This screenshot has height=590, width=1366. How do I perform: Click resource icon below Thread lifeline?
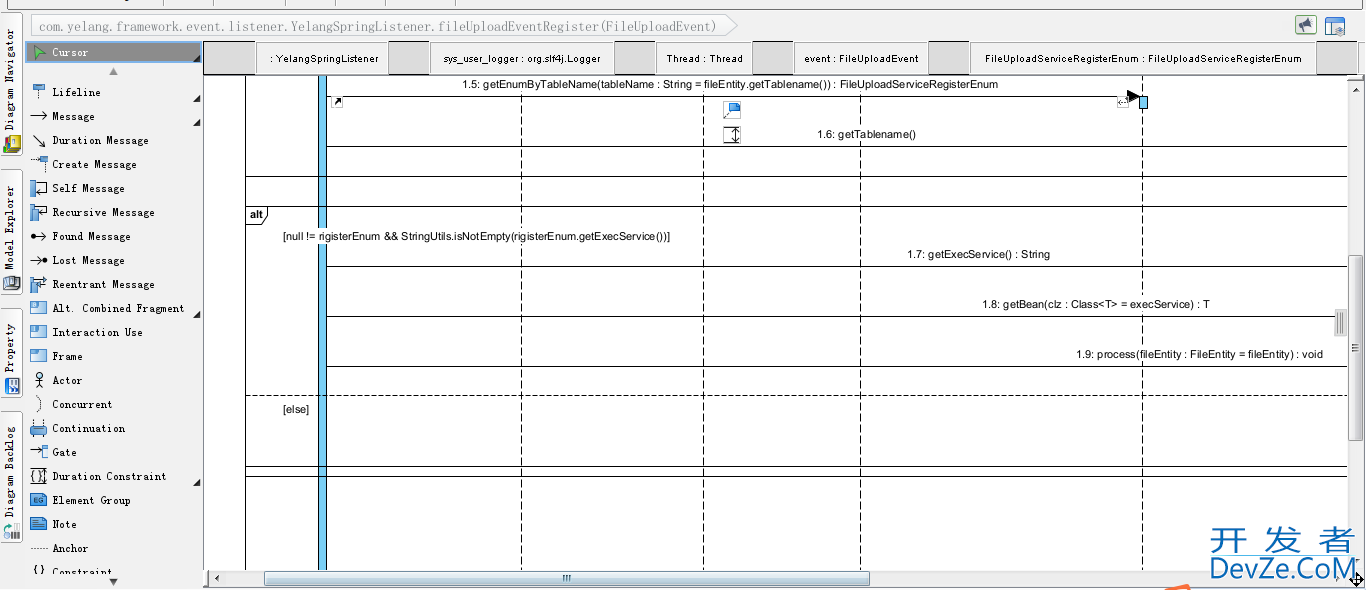732,110
